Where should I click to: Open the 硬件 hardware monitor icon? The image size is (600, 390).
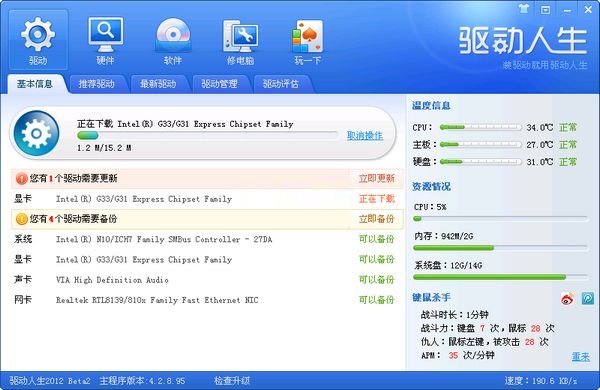[106, 40]
